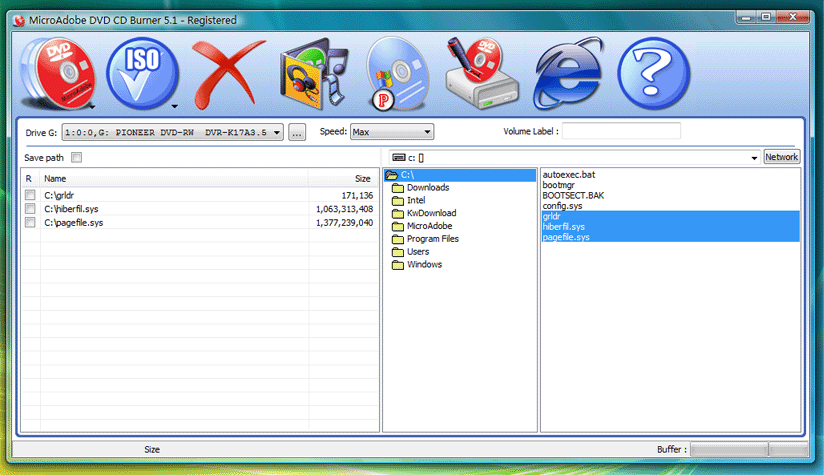The width and height of the screenshot is (824, 475).
Task: Maximize the DVD CD Burner window
Action: (766, 17)
